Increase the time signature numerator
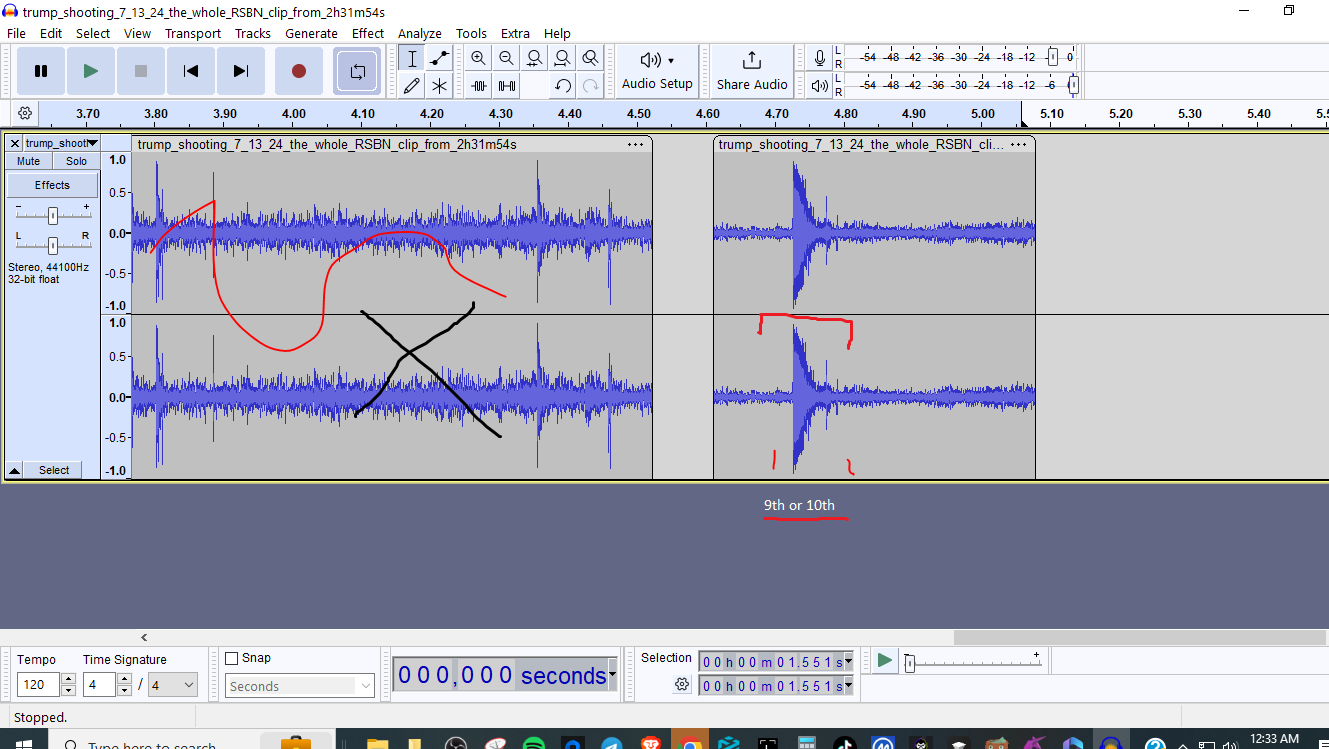Image resolution: width=1329 pixels, height=749 pixels. coord(124,680)
